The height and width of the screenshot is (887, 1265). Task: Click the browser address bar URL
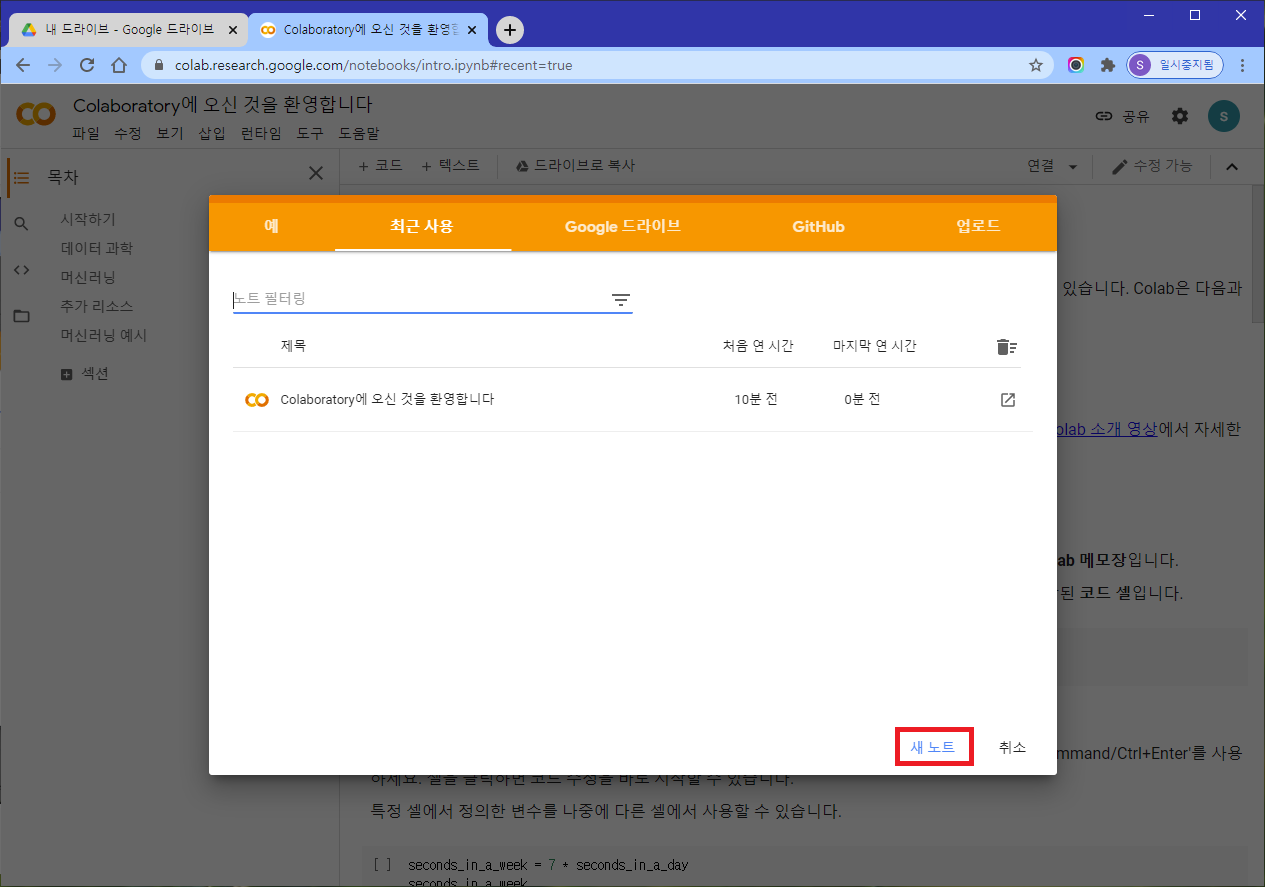coord(374,65)
